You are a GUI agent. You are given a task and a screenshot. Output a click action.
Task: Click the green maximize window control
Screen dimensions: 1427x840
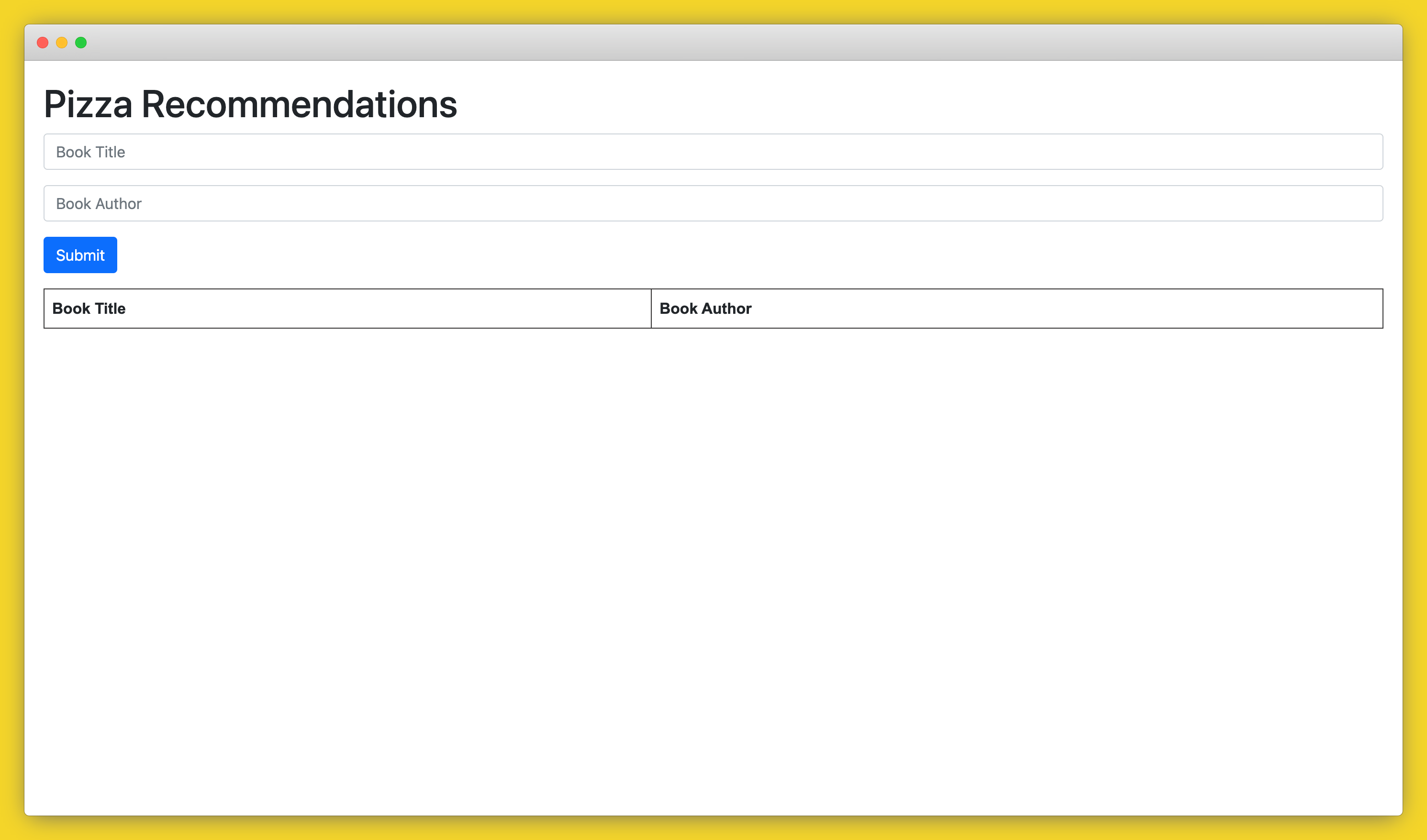(81, 43)
